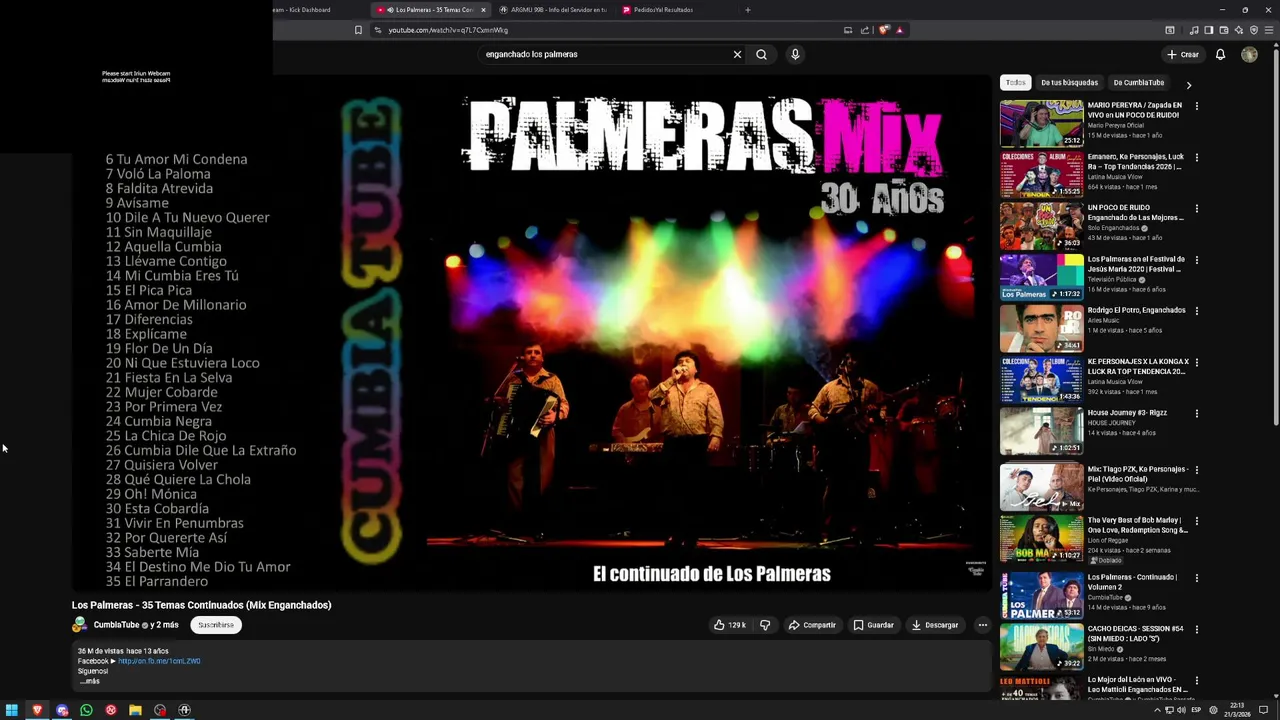Screen dimensions: 1280x720
Task: Open the Facebook link in the description
Action: coord(159,661)
